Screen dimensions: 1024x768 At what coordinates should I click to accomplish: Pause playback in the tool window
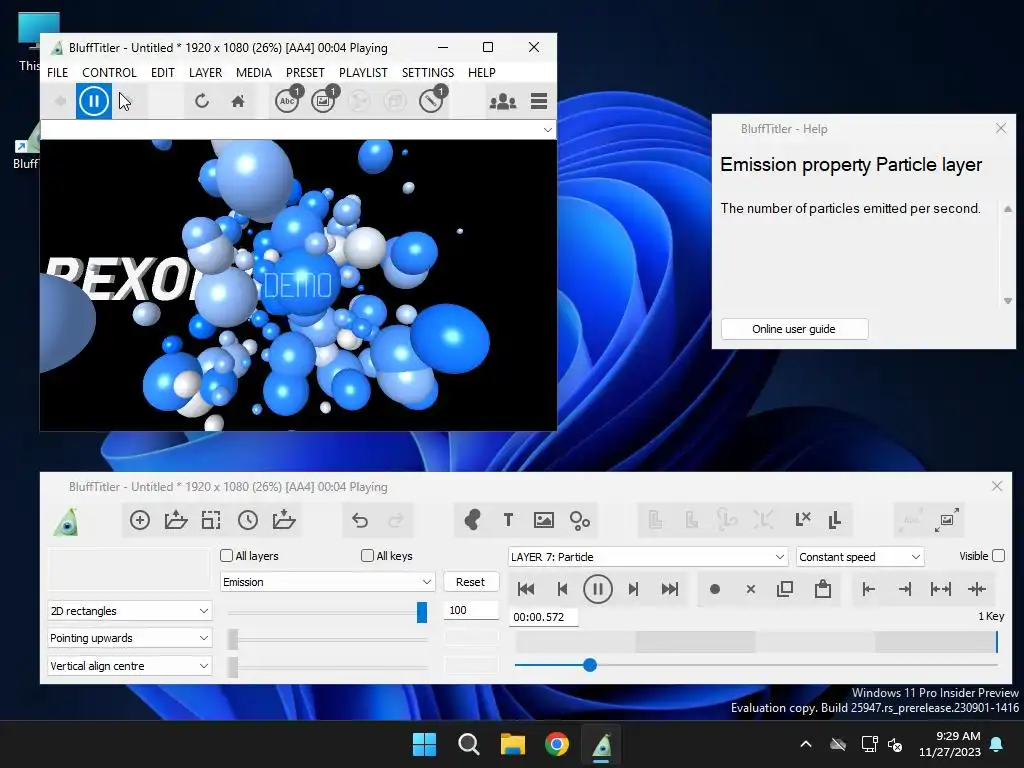tap(598, 589)
